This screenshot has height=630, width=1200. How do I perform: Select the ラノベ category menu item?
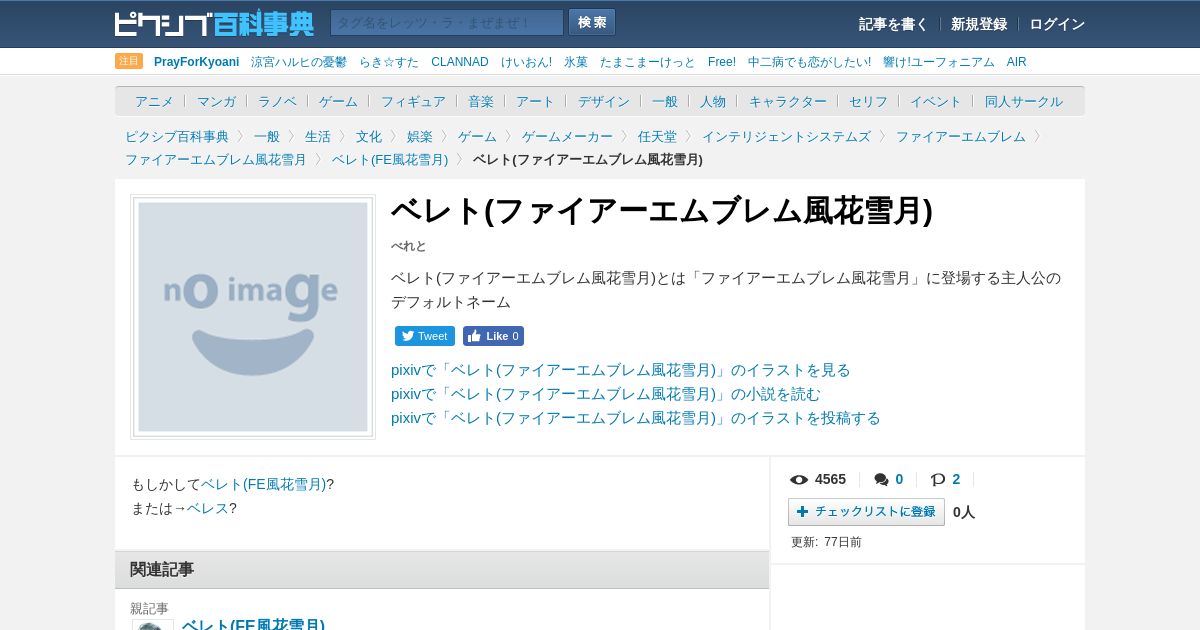(x=277, y=101)
